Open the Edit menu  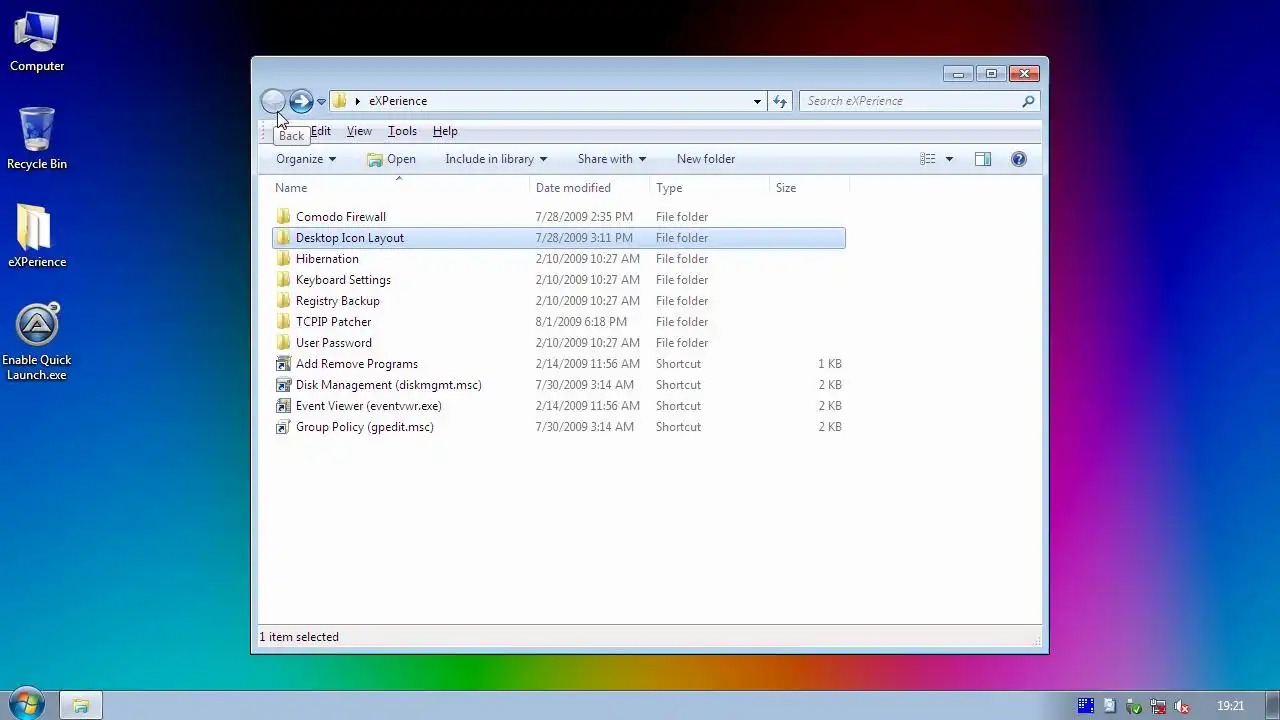[320, 131]
